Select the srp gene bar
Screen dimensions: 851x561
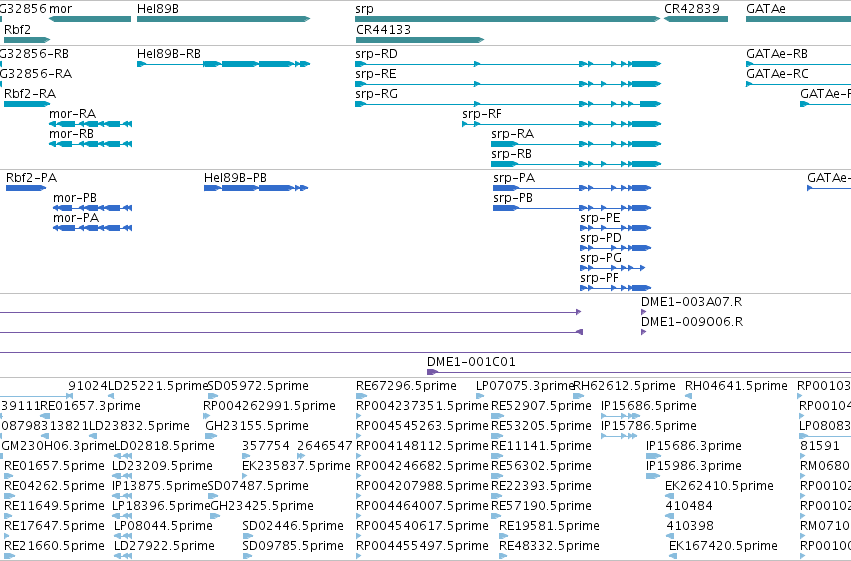click(507, 19)
